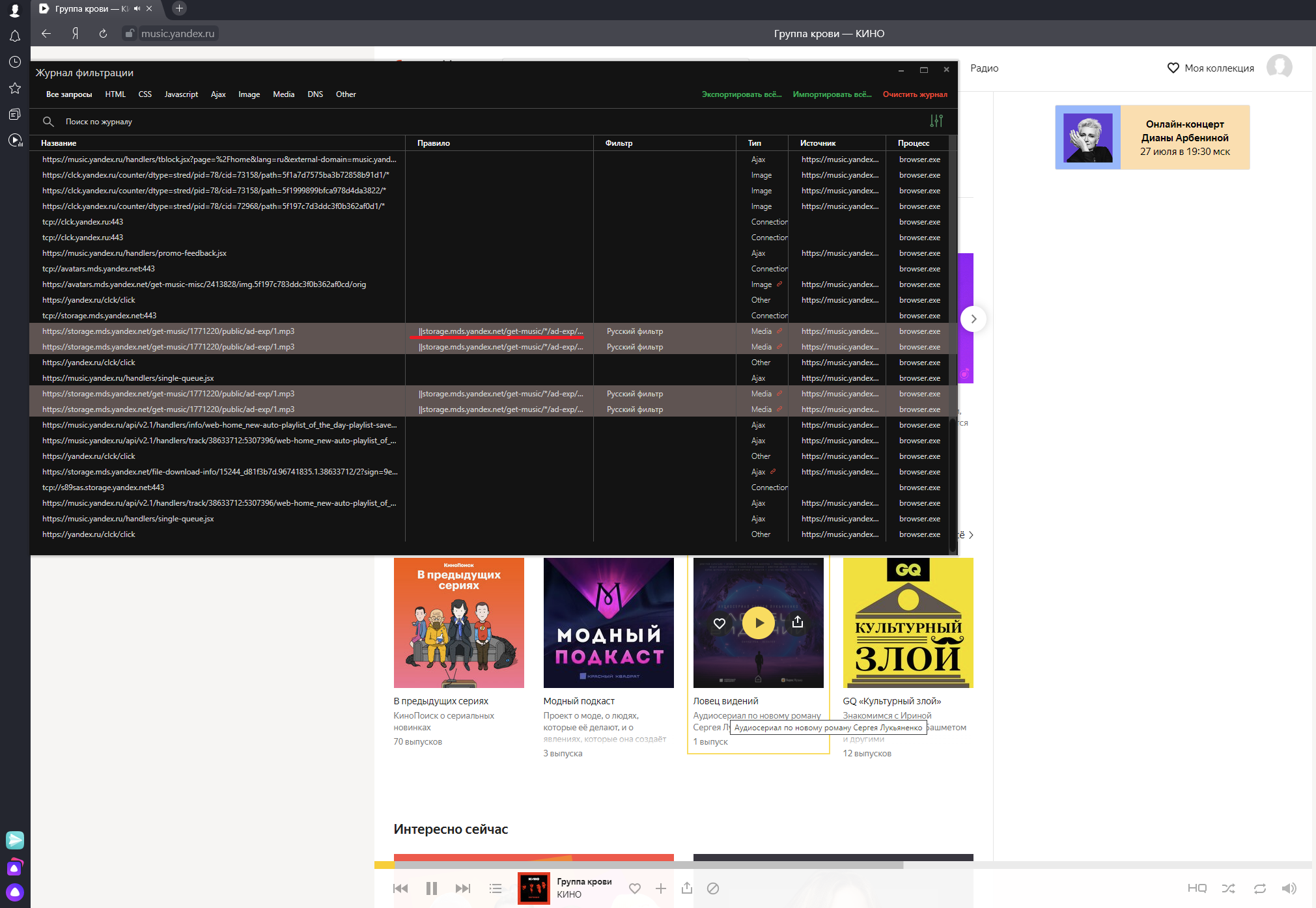Viewport: 1316px width, 908px height.
Task: Toggle HQ audio quality
Action: (x=1197, y=888)
